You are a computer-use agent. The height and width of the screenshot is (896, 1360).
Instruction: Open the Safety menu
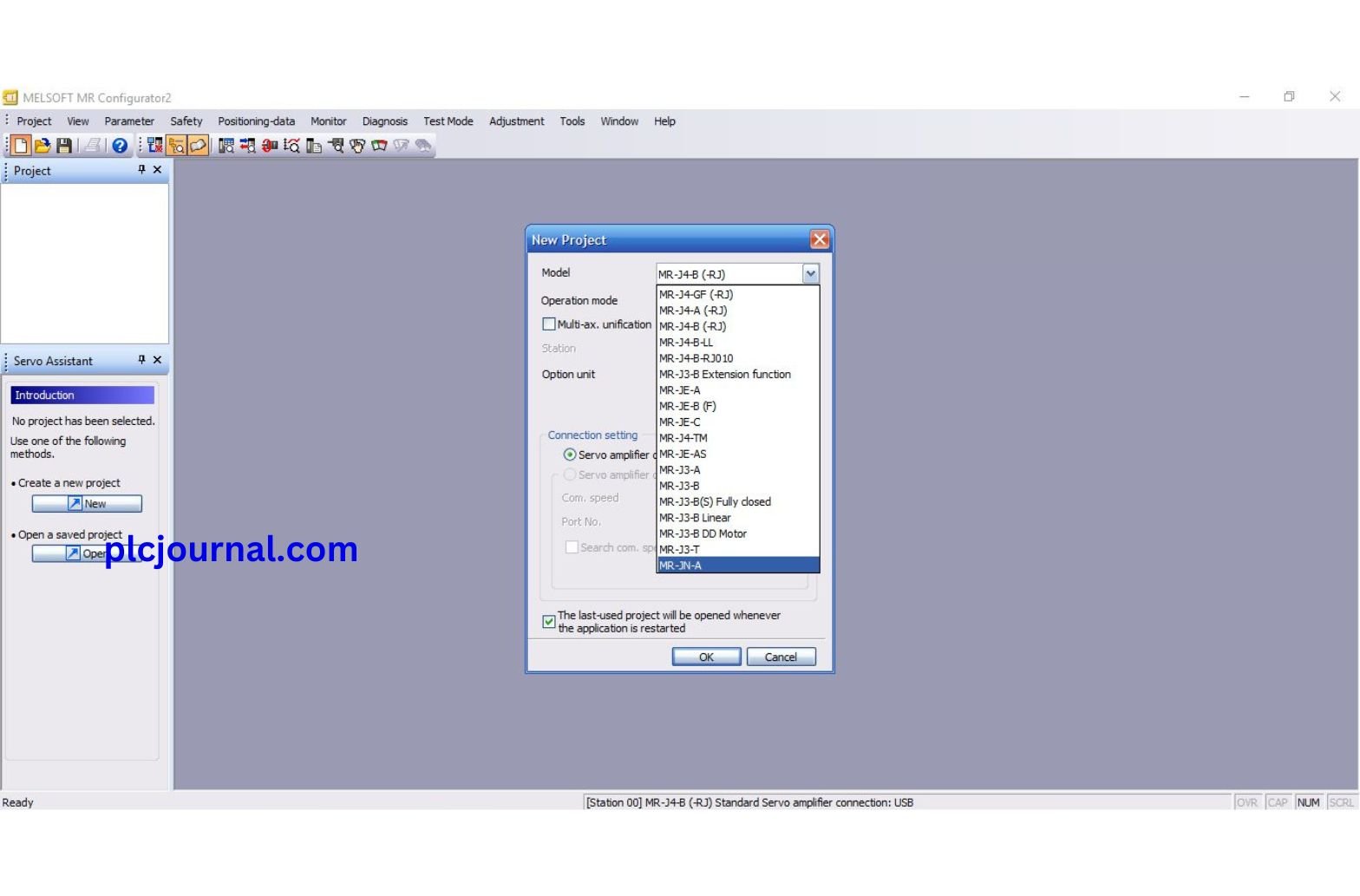click(186, 121)
